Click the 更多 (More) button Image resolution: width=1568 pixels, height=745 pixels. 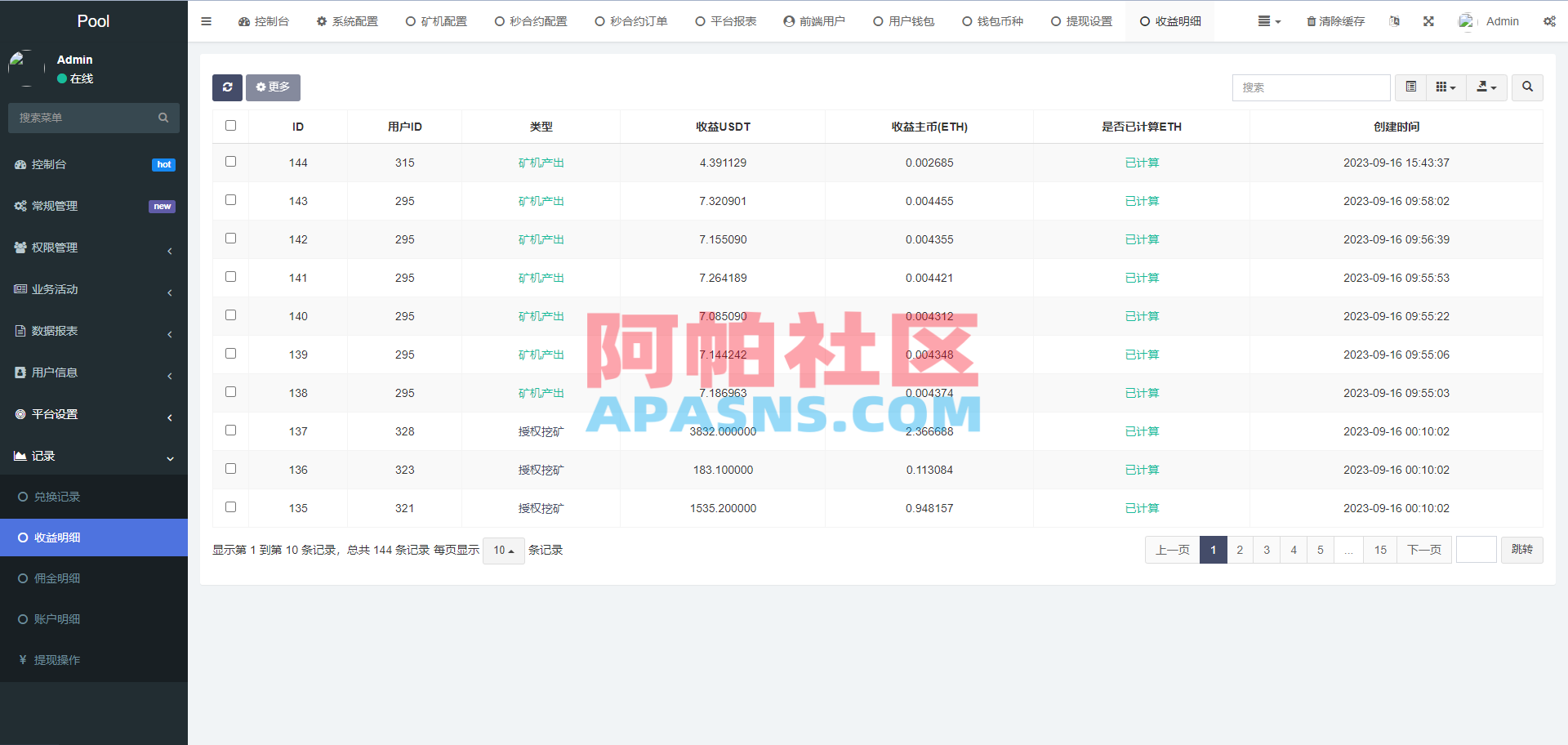[x=273, y=87]
